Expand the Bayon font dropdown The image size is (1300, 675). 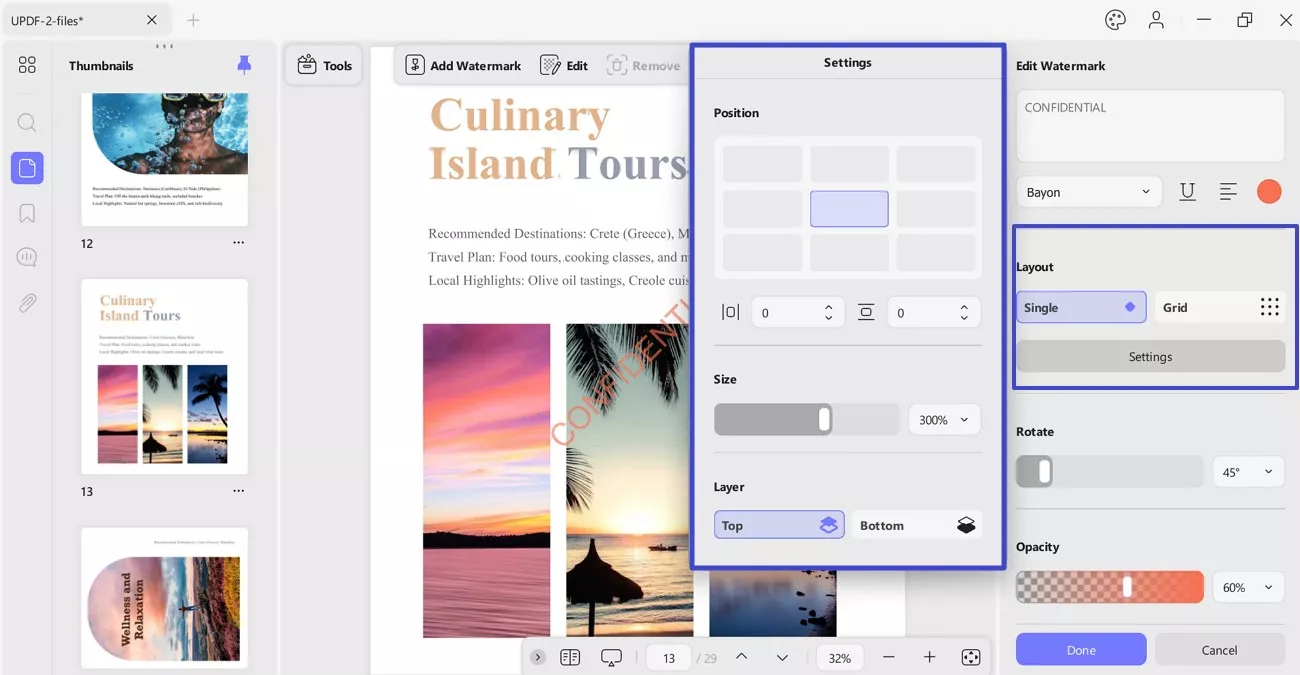1089,192
